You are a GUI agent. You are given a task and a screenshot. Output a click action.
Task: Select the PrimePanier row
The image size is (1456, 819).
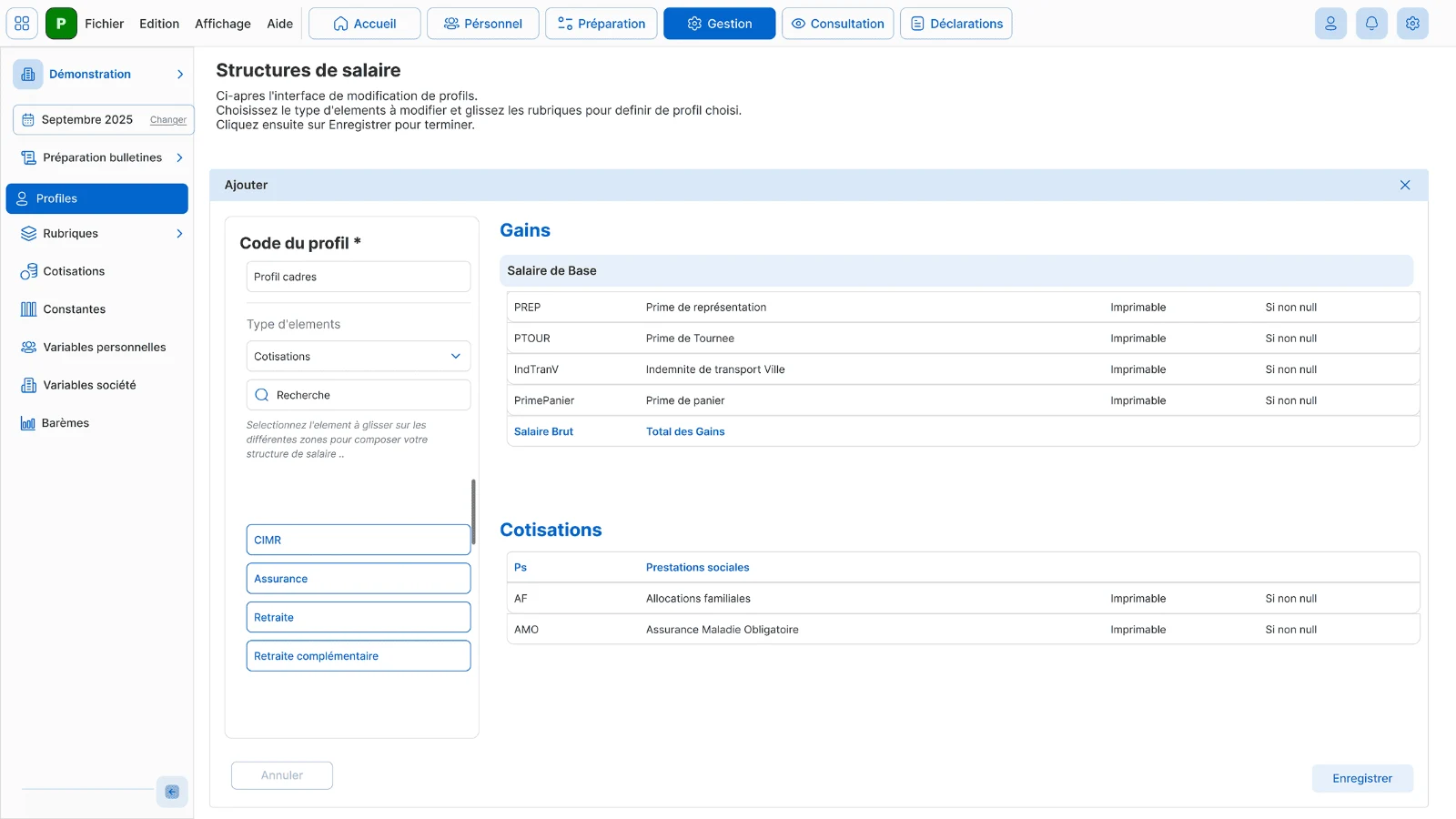coord(963,400)
